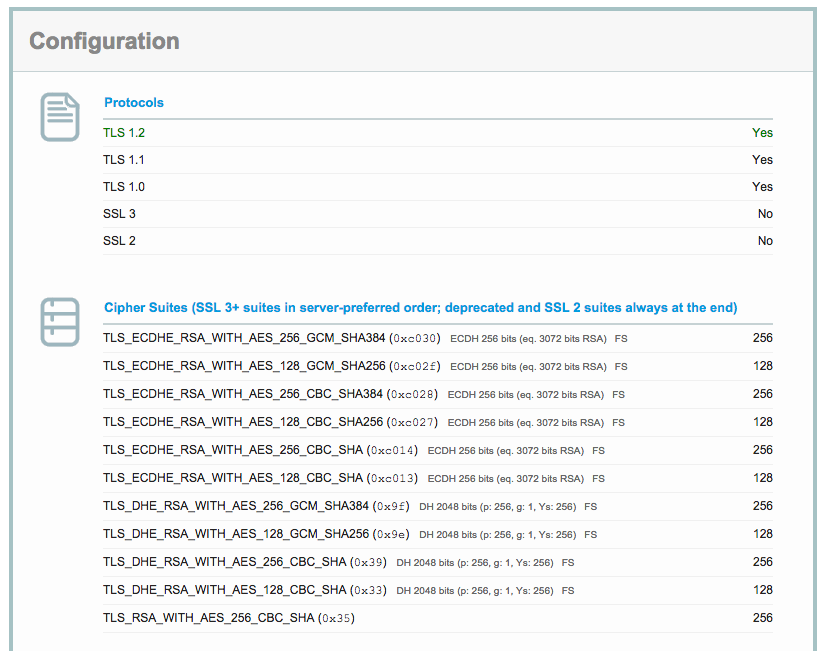827x651 pixels.
Task: Click the FS flag on the 0x9f row
Action: tap(591, 506)
